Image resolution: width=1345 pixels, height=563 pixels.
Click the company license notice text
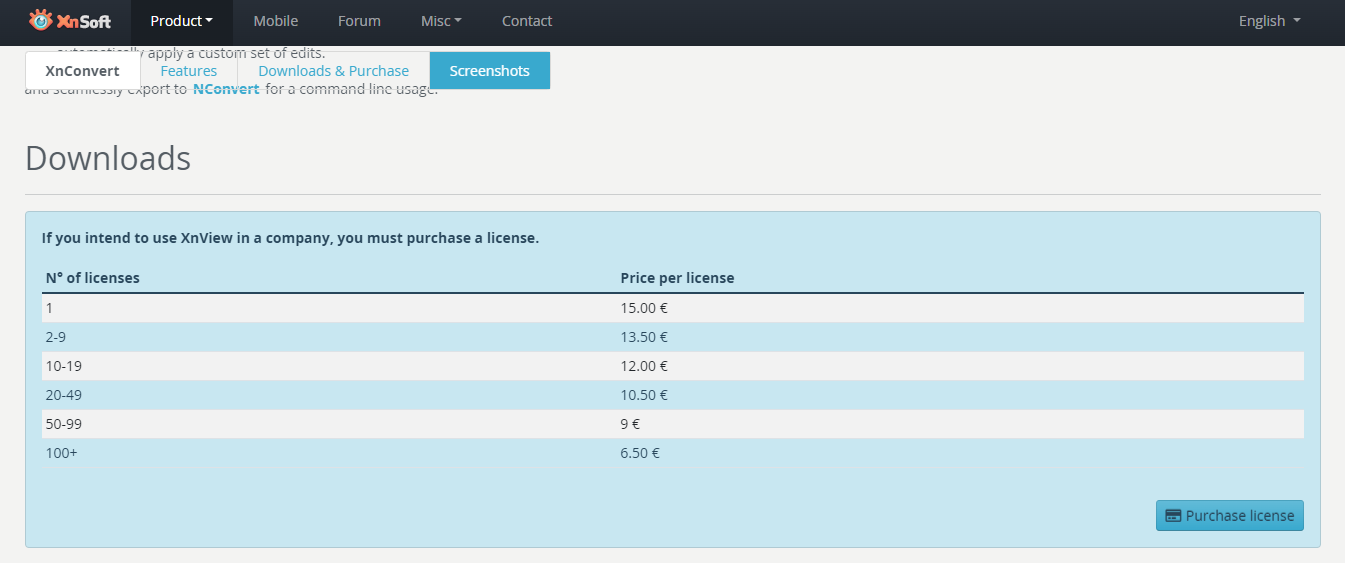tap(290, 238)
